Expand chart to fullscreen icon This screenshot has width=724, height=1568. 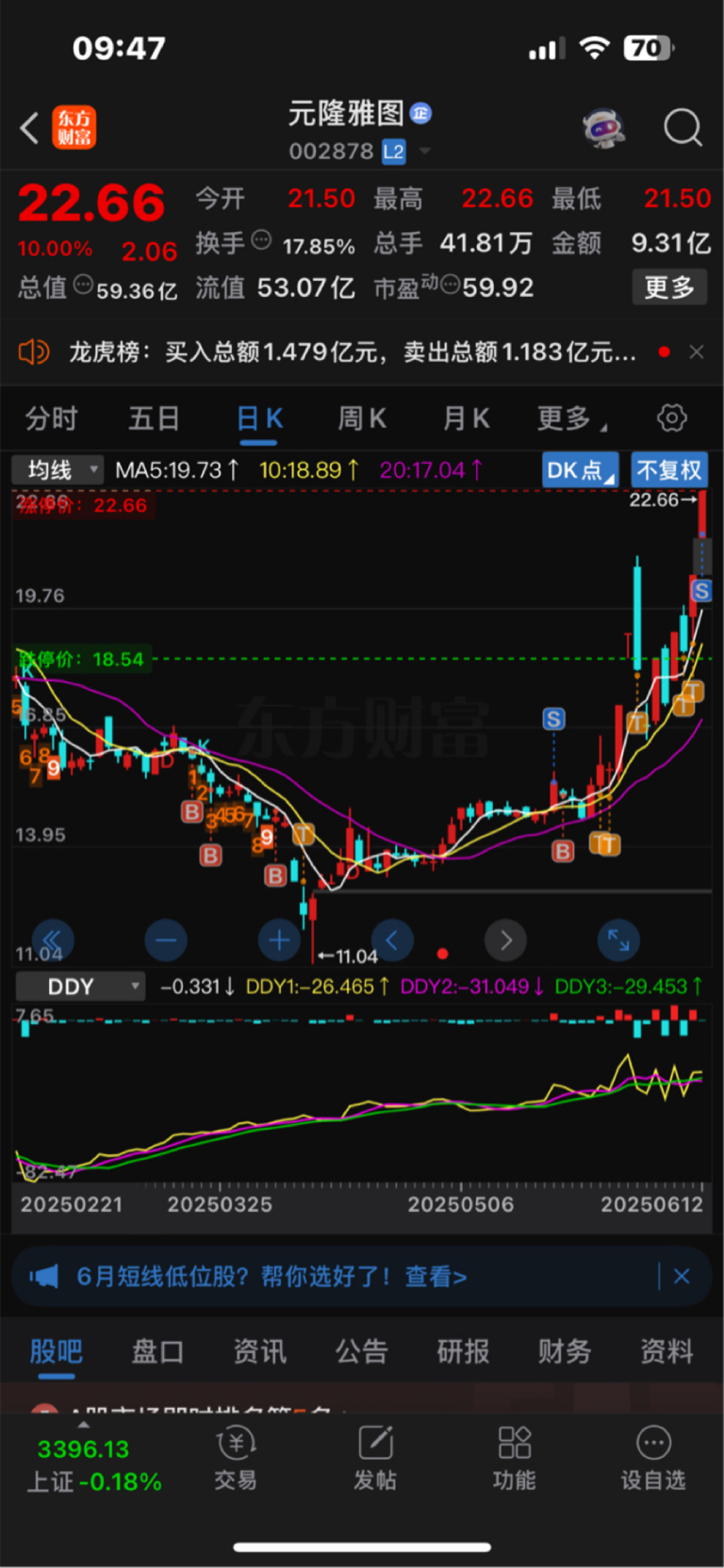click(x=618, y=939)
